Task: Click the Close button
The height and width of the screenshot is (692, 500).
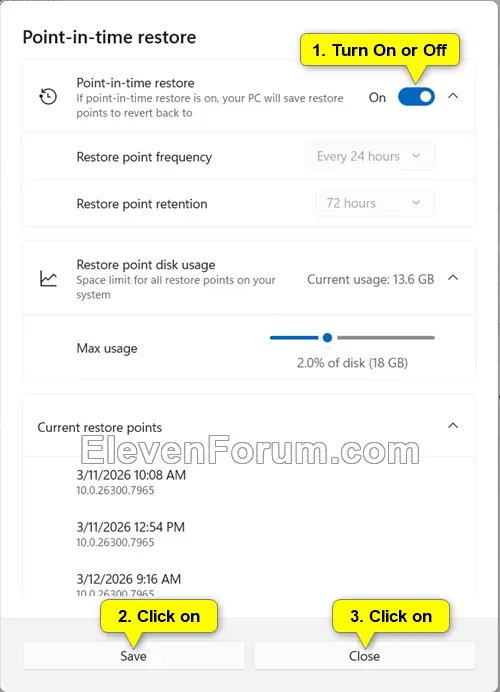Action: tap(365, 656)
